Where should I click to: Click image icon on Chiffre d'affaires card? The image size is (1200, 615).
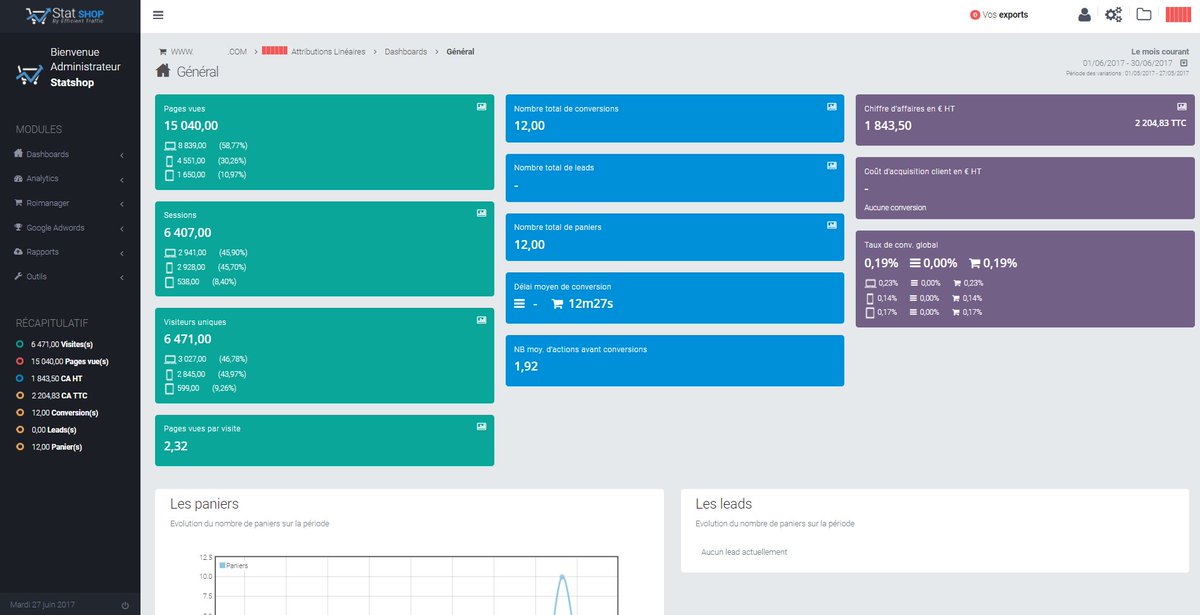[x=1182, y=106]
